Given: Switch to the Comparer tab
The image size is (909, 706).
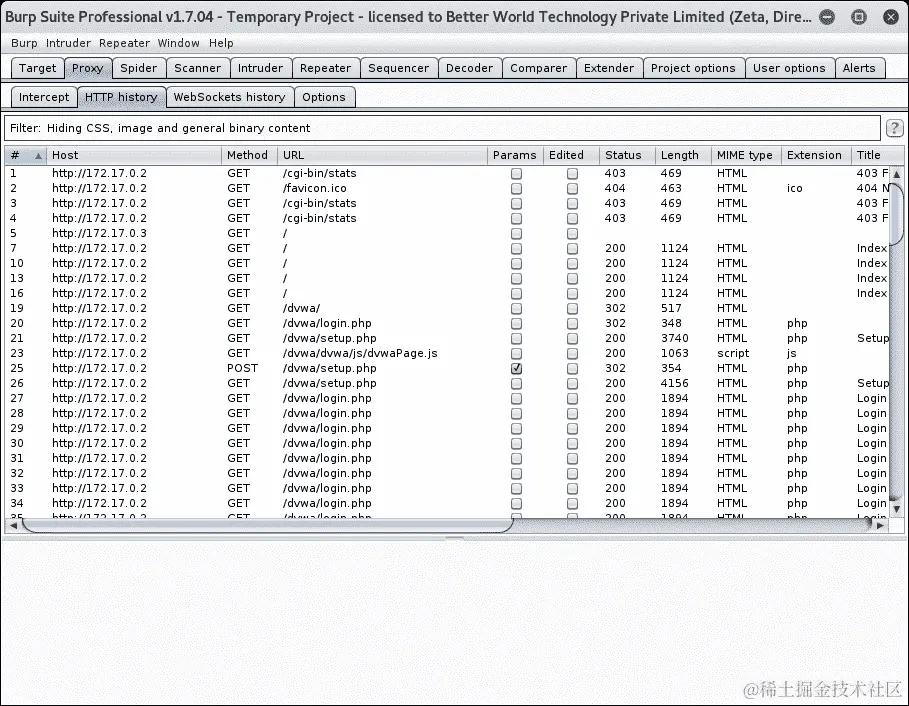Looking at the screenshot, I should (539, 68).
